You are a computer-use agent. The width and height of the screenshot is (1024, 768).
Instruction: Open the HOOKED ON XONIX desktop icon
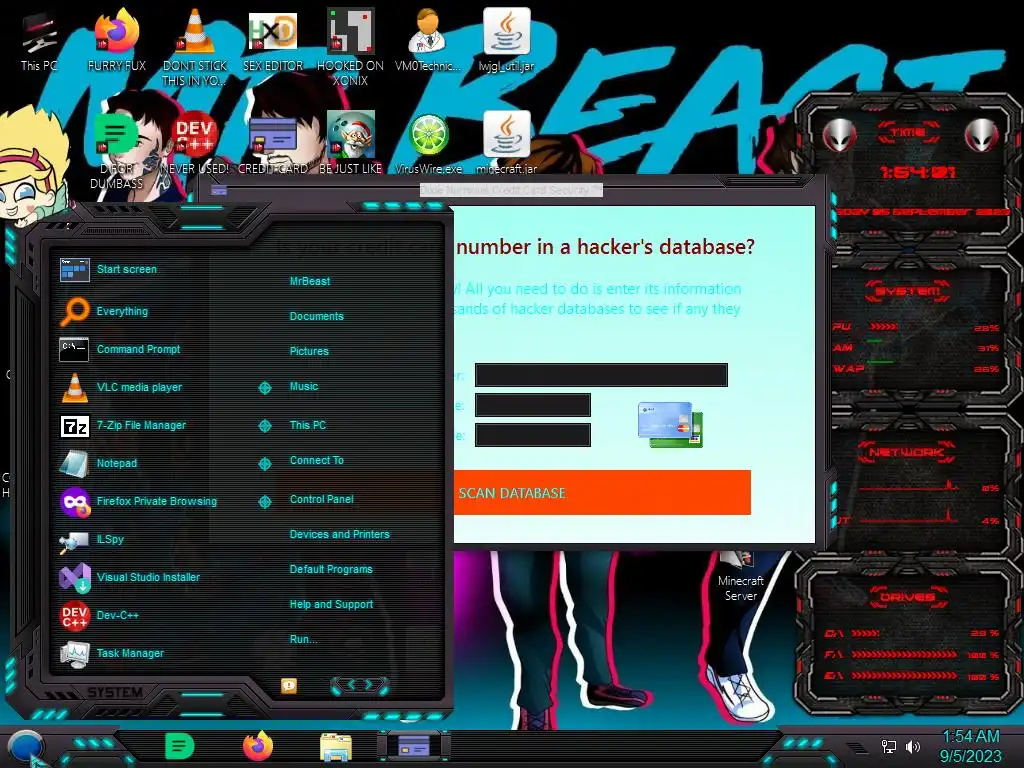(350, 47)
